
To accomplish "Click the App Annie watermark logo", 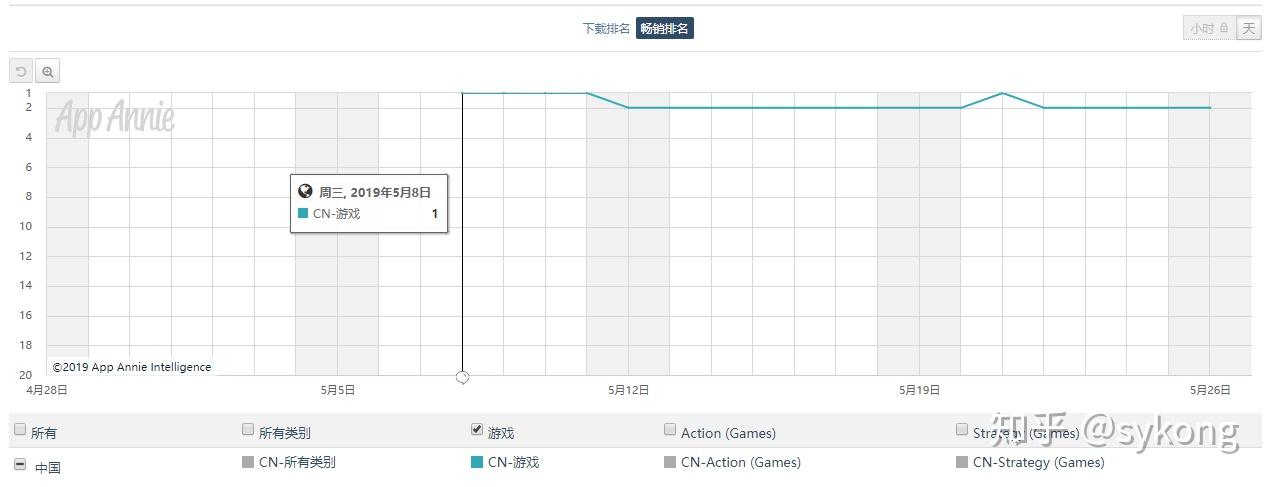I will pos(114,118).
